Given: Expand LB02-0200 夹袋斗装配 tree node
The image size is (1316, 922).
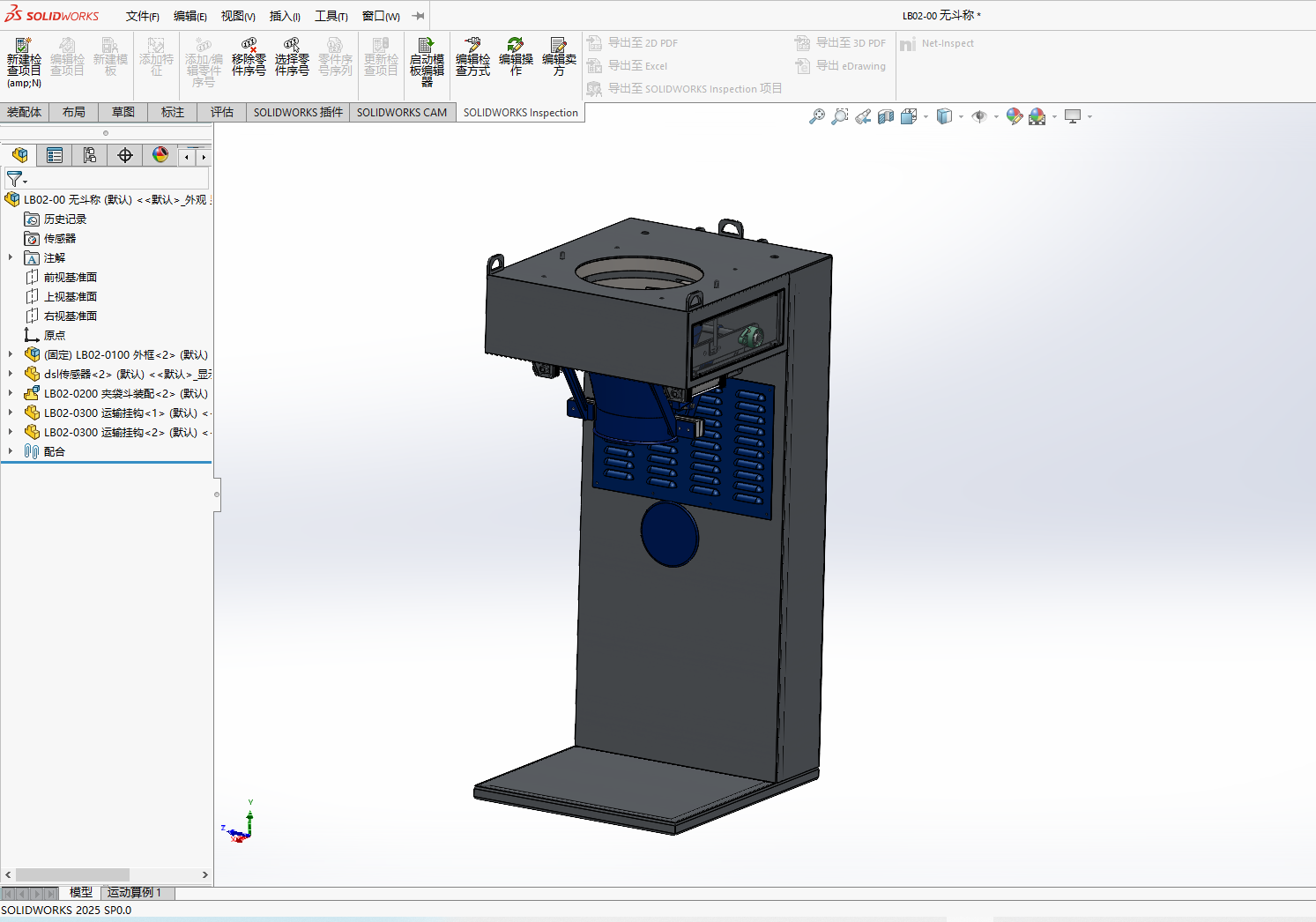Looking at the screenshot, I should click(11, 393).
